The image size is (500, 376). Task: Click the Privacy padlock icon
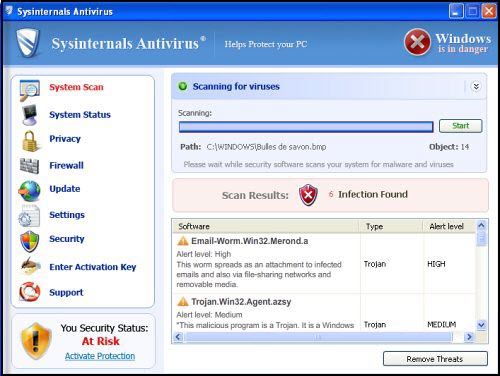[30, 140]
